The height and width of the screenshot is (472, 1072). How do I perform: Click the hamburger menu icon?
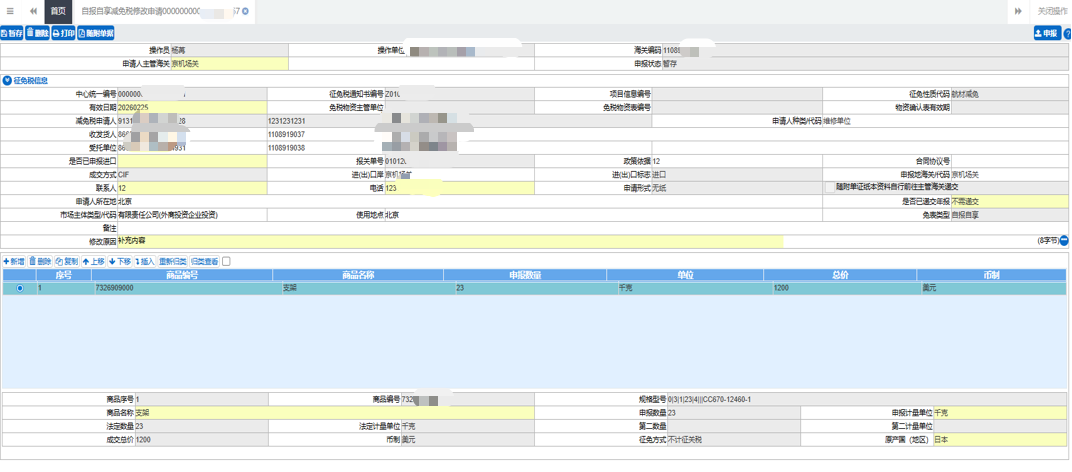pyautogui.click(x=9, y=11)
